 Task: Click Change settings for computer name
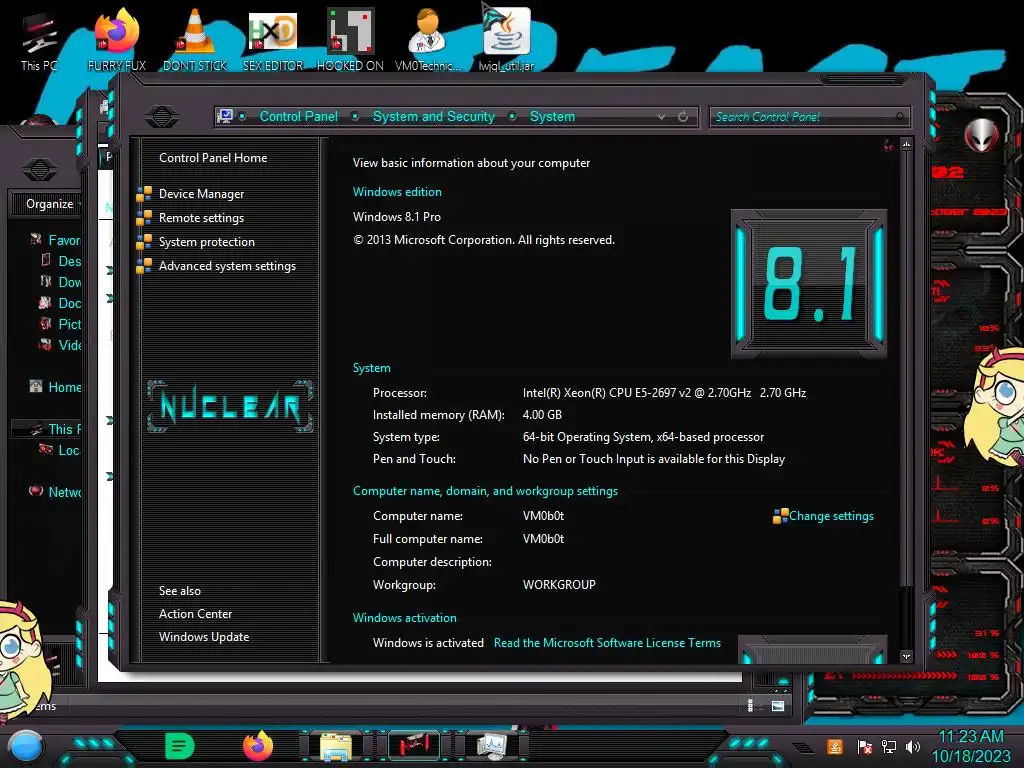click(831, 516)
